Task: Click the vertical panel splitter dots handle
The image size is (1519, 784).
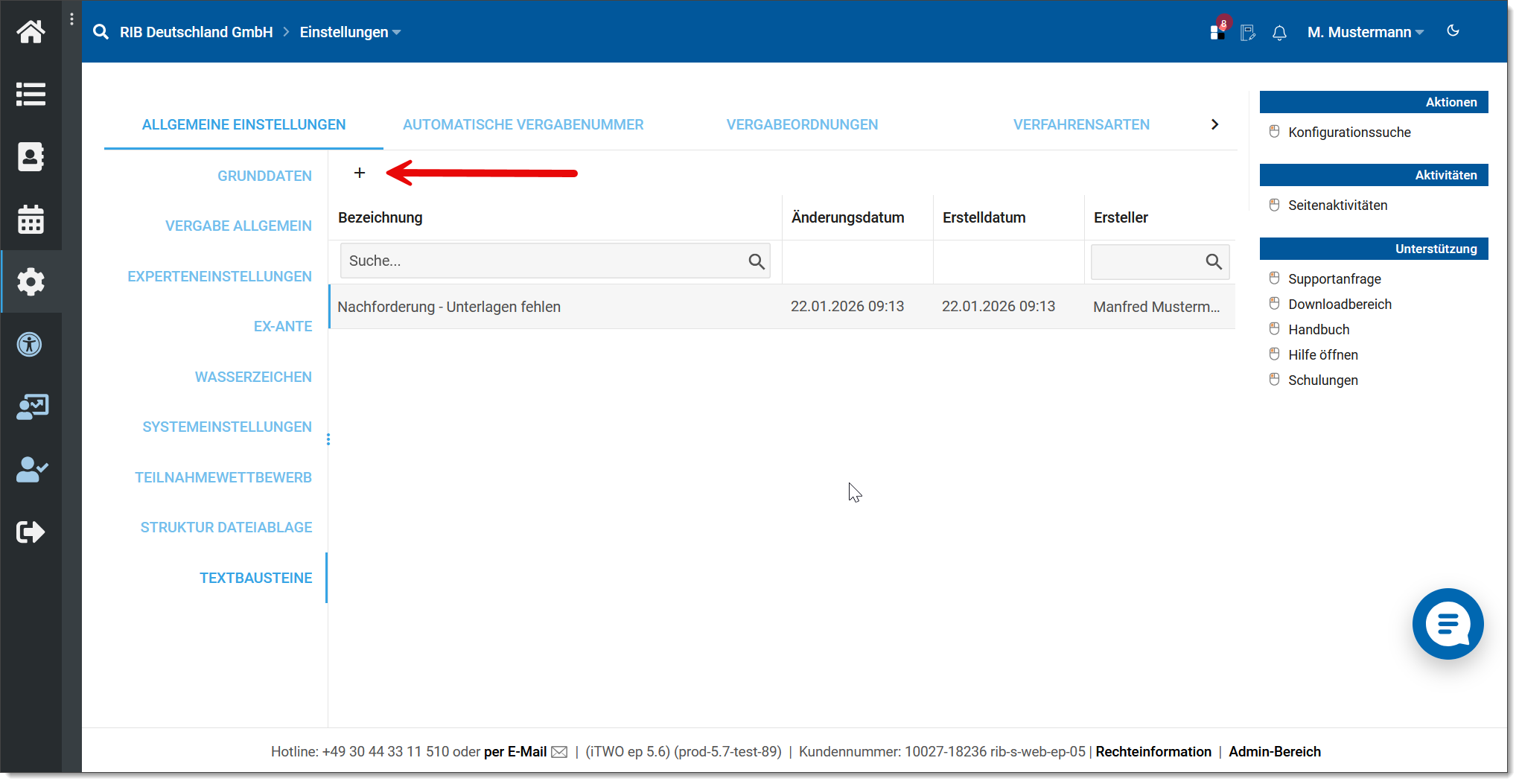Action: 328,439
